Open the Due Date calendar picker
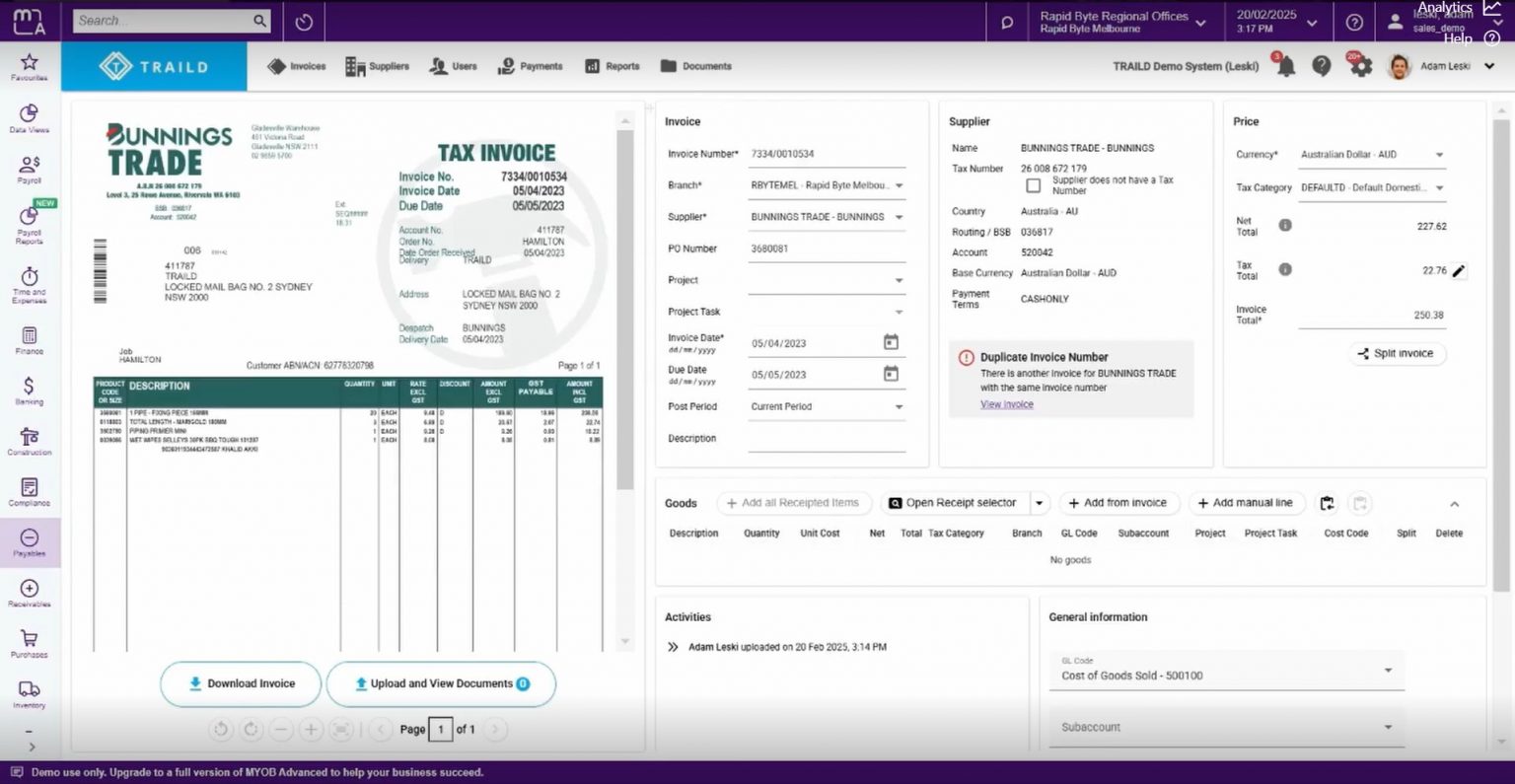The height and width of the screenshot is (784, 1515). tap(891, 374)
